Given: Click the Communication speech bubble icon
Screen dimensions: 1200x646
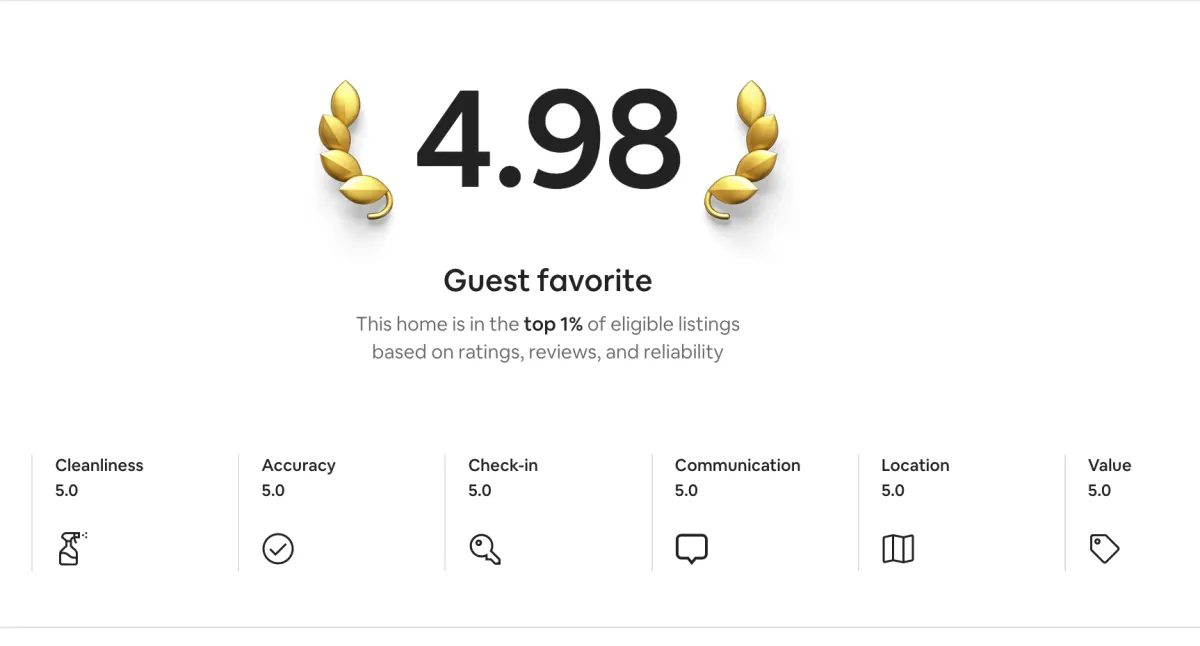Looking at the screenshot, I should (691, 549).
